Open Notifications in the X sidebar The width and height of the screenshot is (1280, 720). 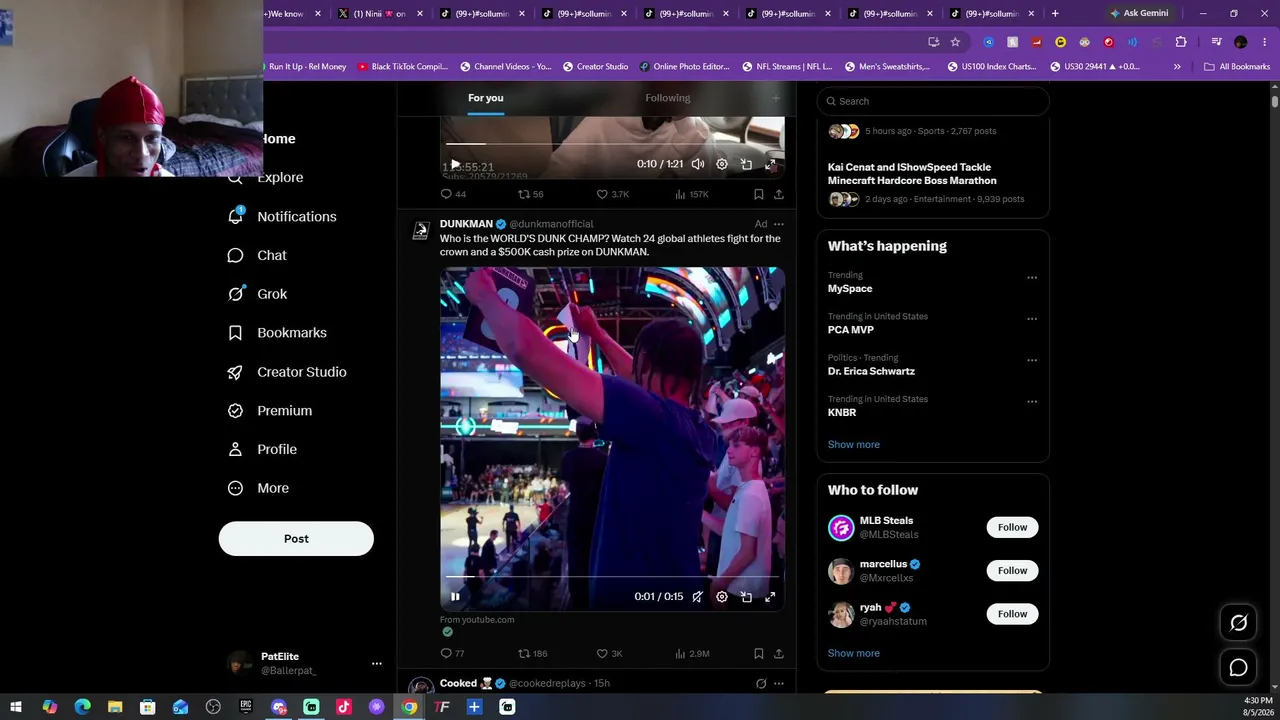[282, 216]
